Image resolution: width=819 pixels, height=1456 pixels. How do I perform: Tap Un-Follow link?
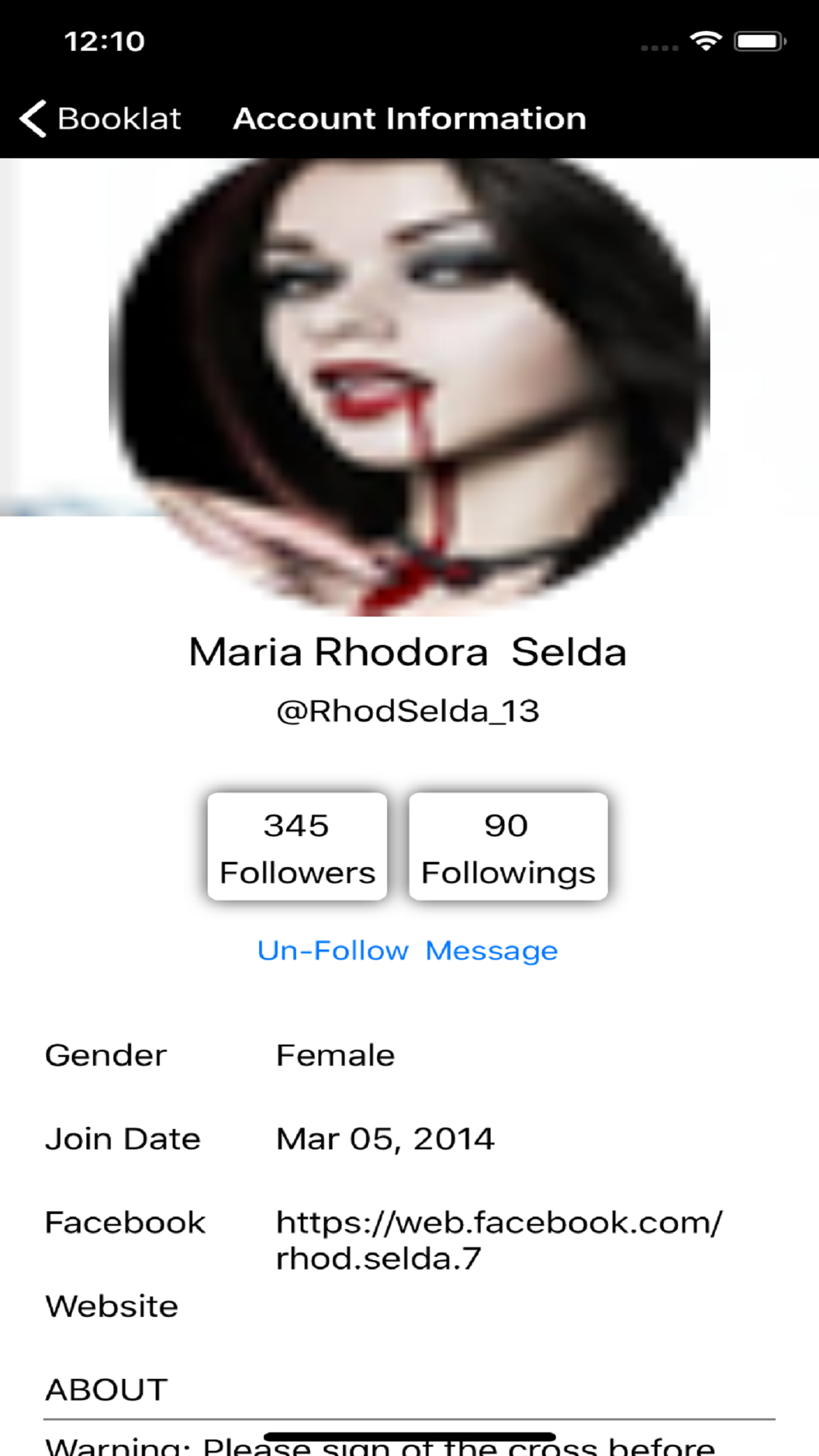coord(333,951)
